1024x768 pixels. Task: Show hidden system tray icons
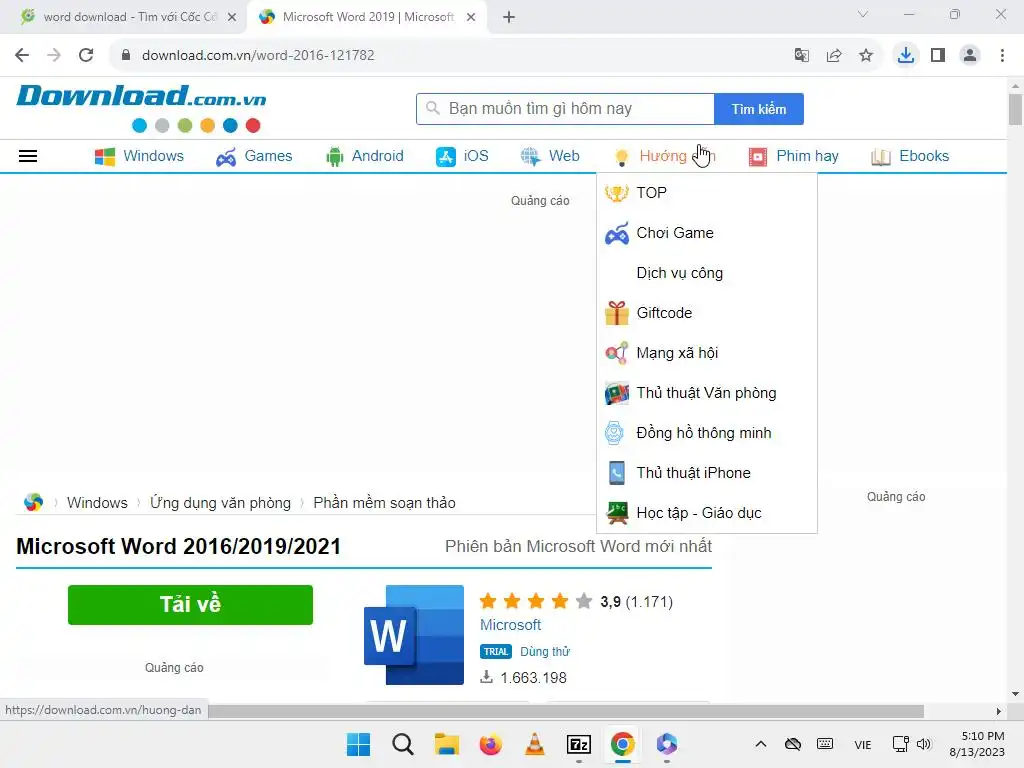pyautogui.click(x=761, y=744)
